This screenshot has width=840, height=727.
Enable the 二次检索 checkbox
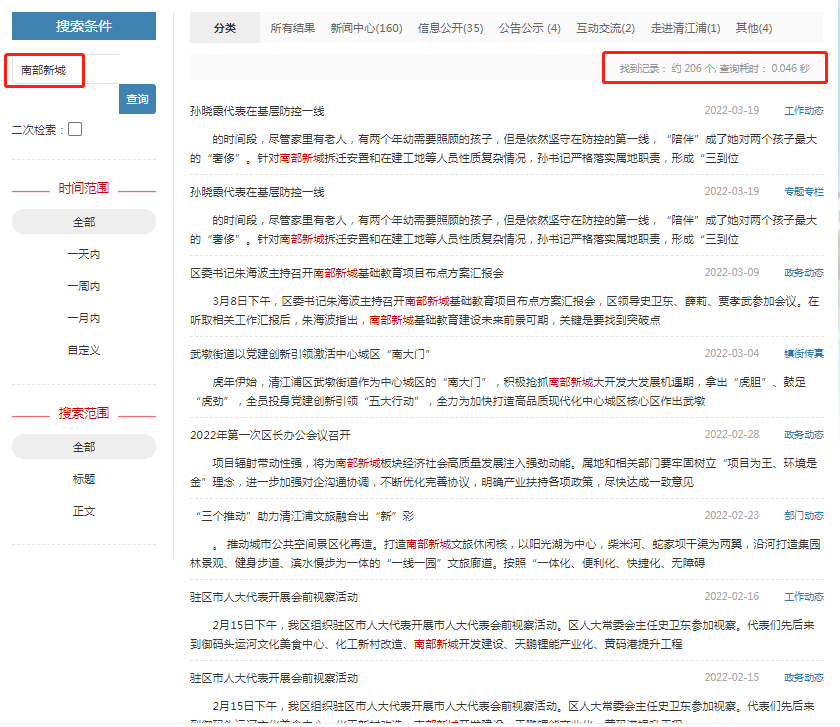point(75,129)
